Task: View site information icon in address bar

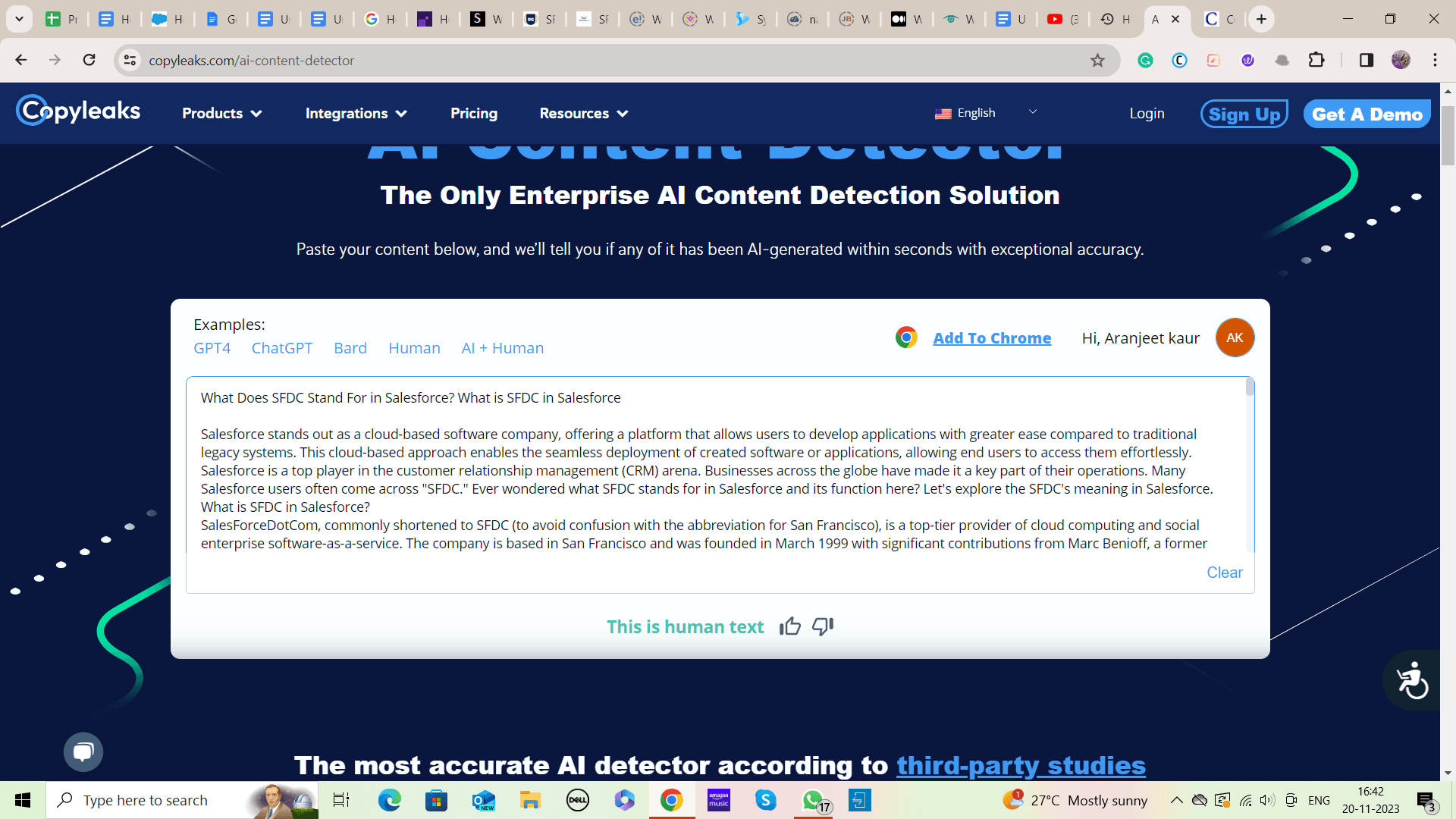Action: (x=130, y=60)
